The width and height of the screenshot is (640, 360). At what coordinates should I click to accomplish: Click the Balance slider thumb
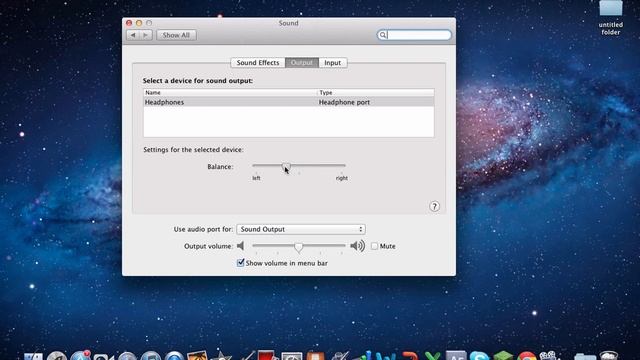pyautogui.click(x=286, y=166)
